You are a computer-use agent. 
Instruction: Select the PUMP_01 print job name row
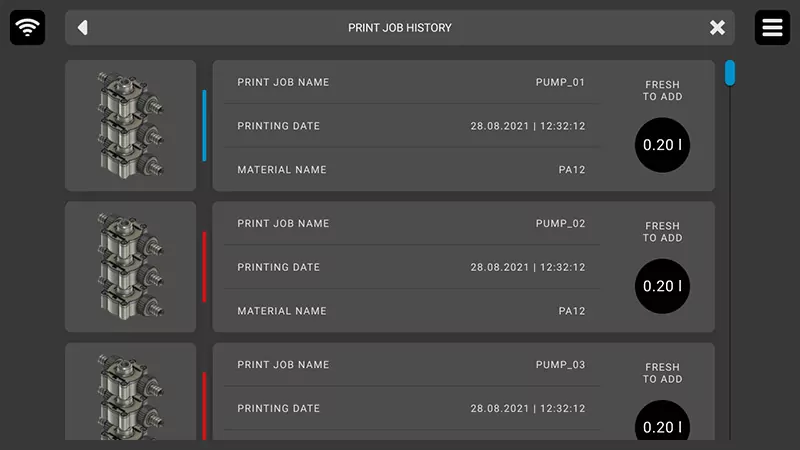point(411,82)
